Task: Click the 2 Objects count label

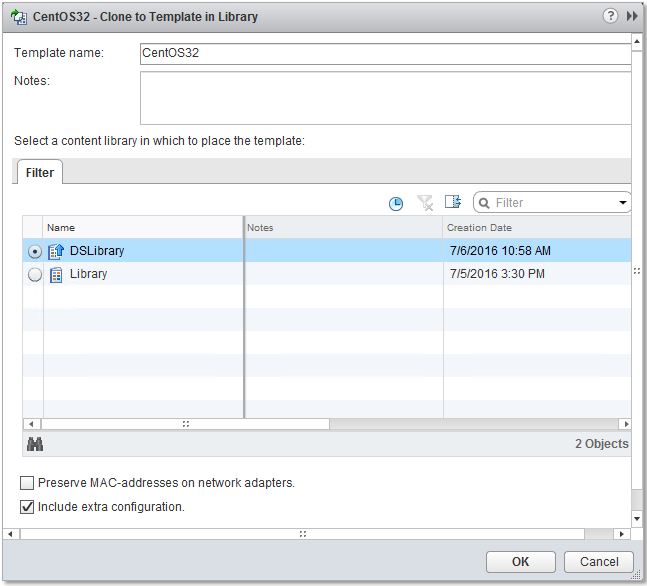Action: [602, 444]
